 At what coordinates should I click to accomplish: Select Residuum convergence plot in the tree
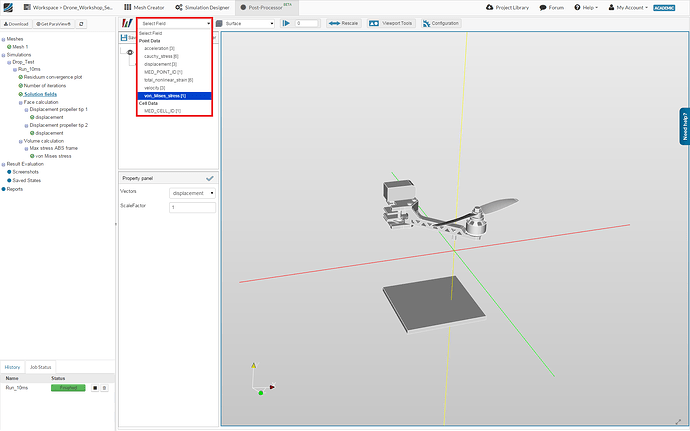(52, 78)
